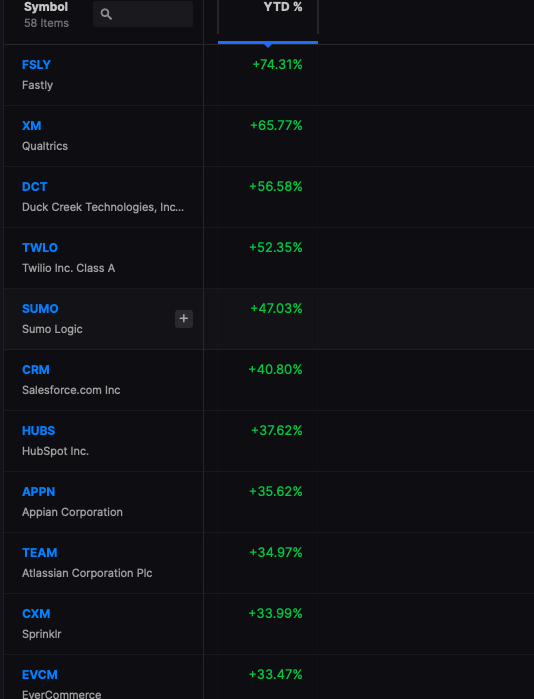Open the CXM Sprinklr ticker
This screenshot has width=534, height=699.
(36, 614)
